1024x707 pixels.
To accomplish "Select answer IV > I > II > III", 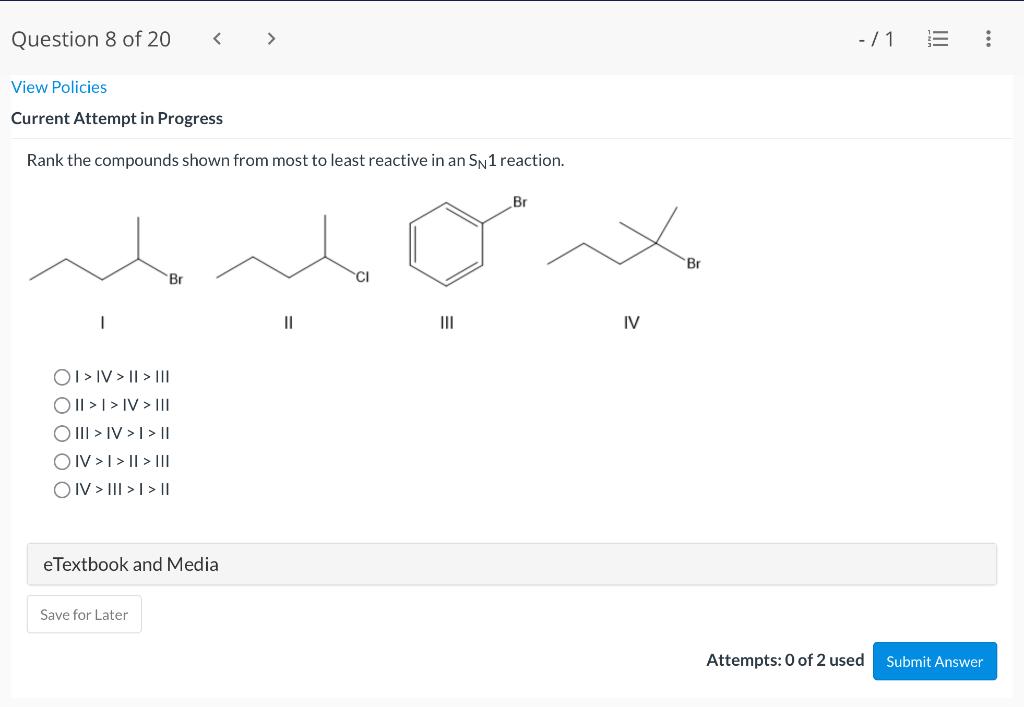I will [61, 461].
